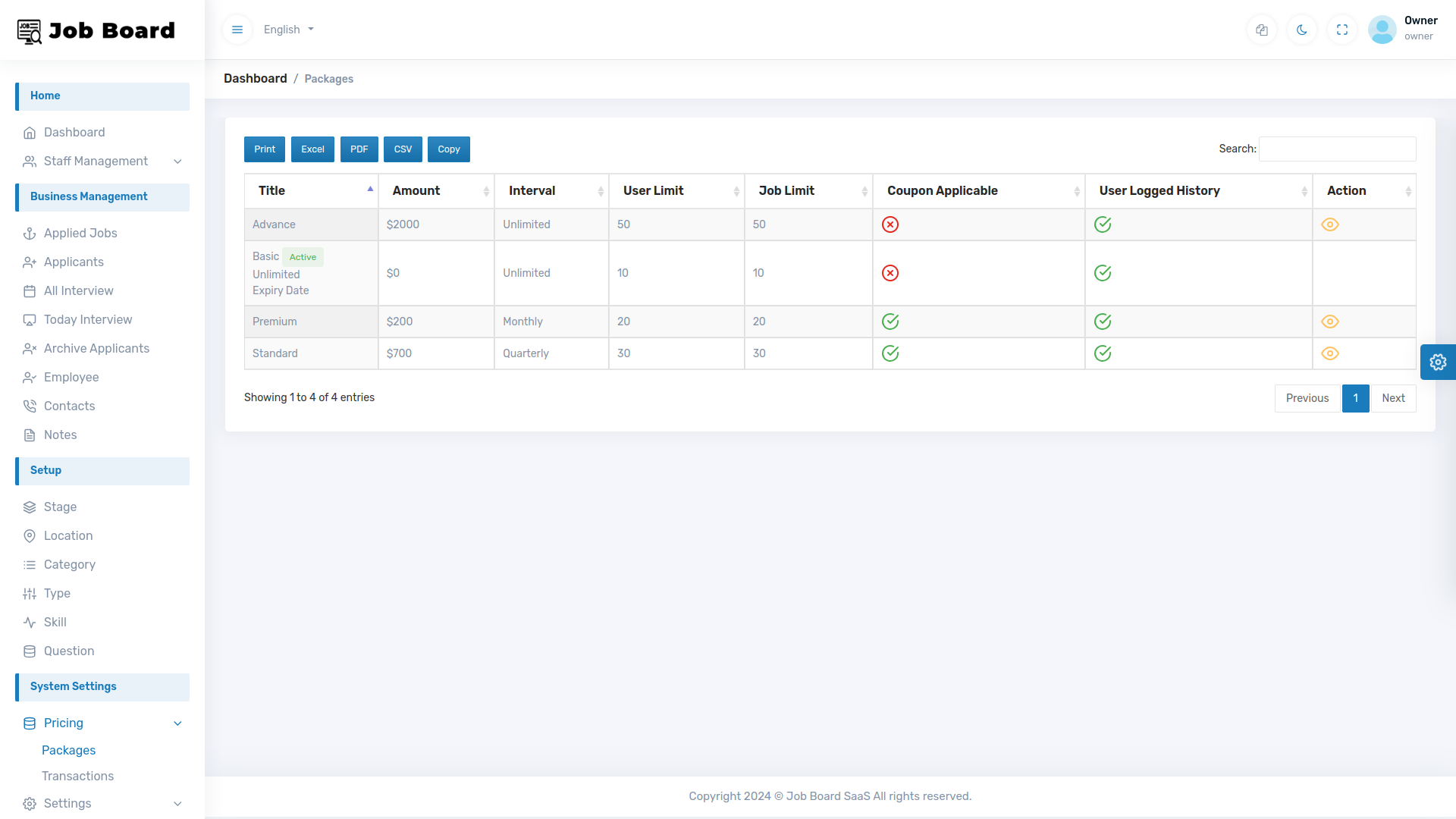Open the English language dropdown
Viewport: 1456px width, 819px height.
(287, 30)
